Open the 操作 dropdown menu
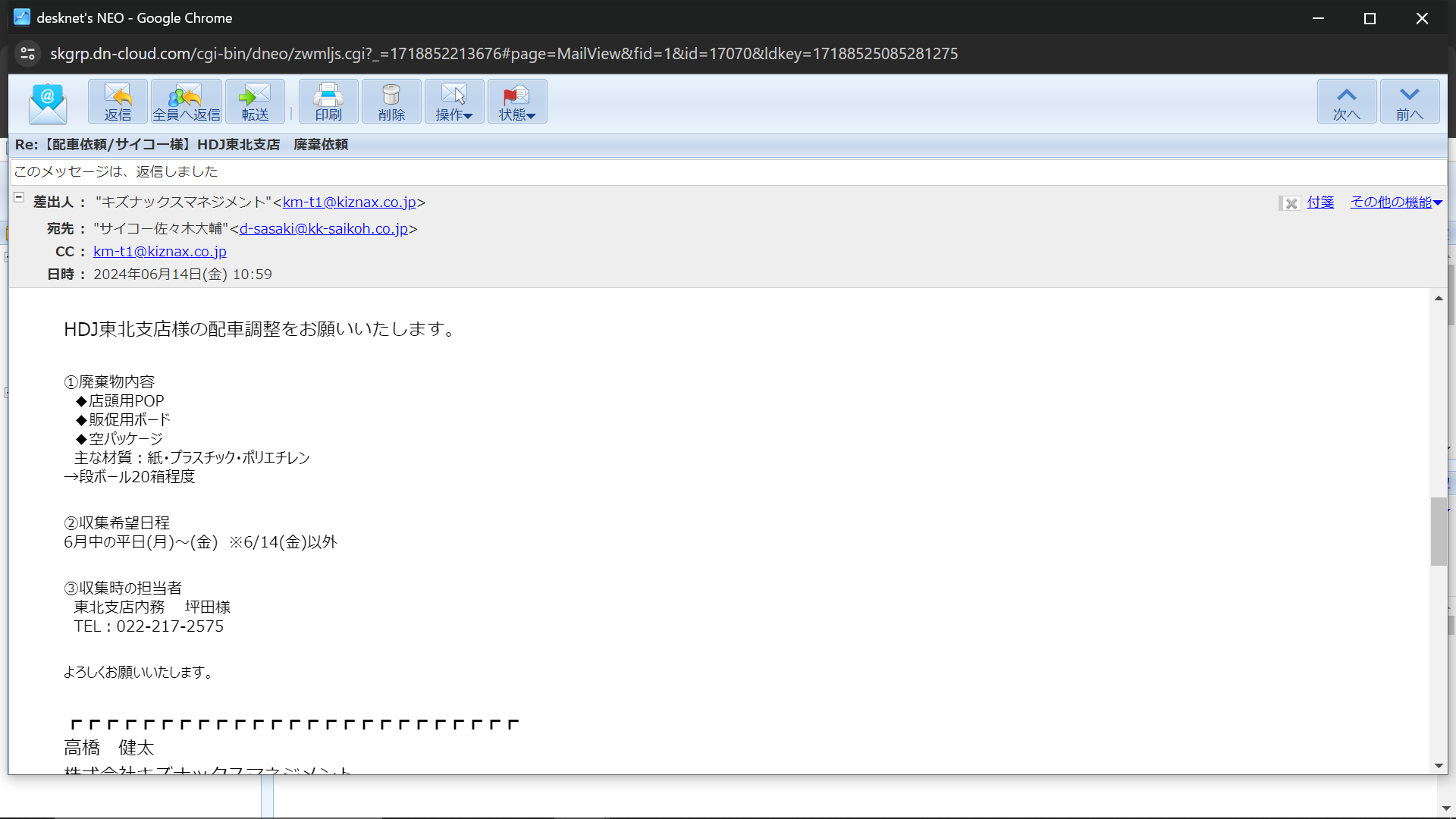This screenshot has height=819, width=1456. point(453,102)
